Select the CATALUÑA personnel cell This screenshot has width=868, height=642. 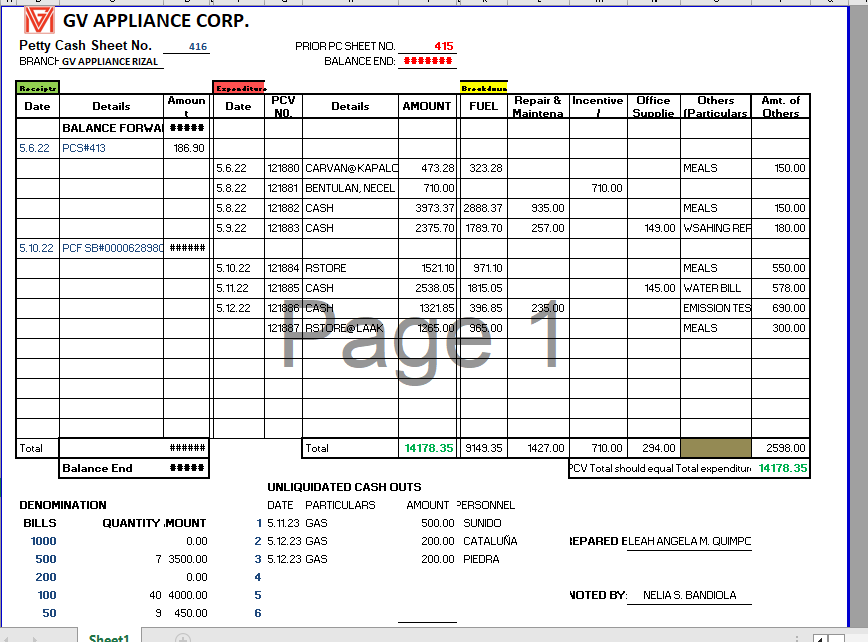[490, 541]
